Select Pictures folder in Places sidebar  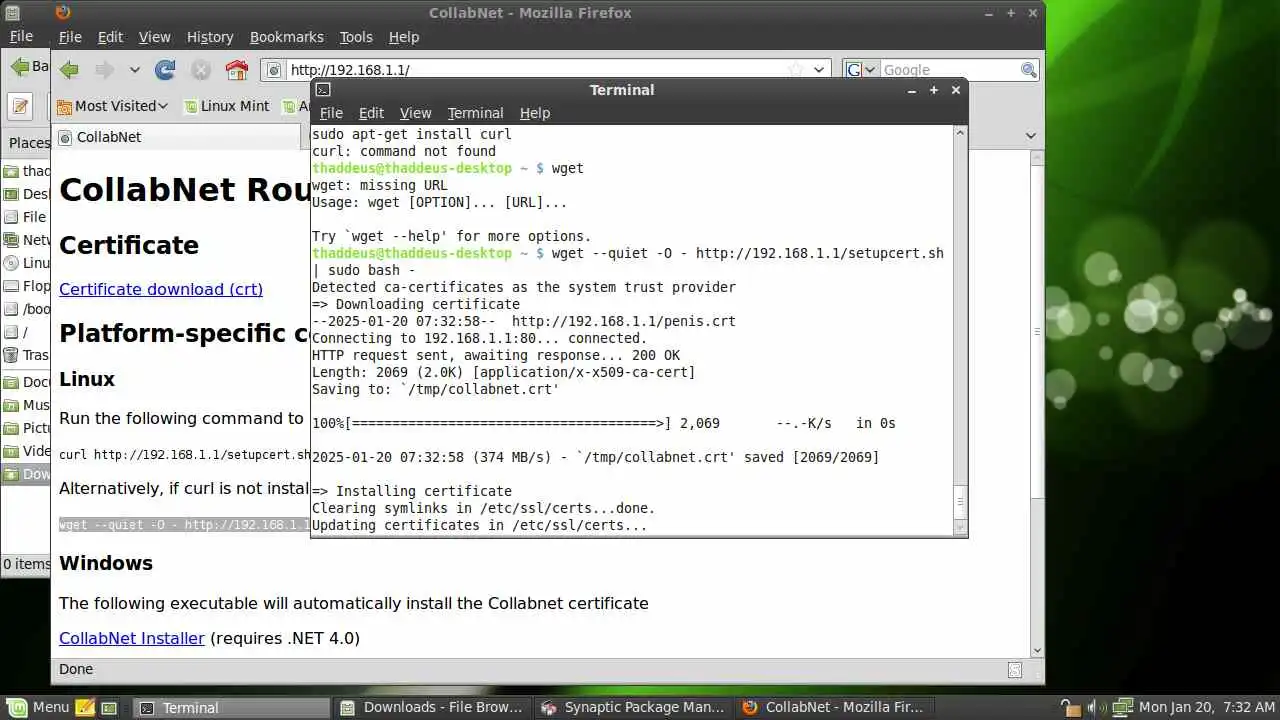(x=28, y=428)
